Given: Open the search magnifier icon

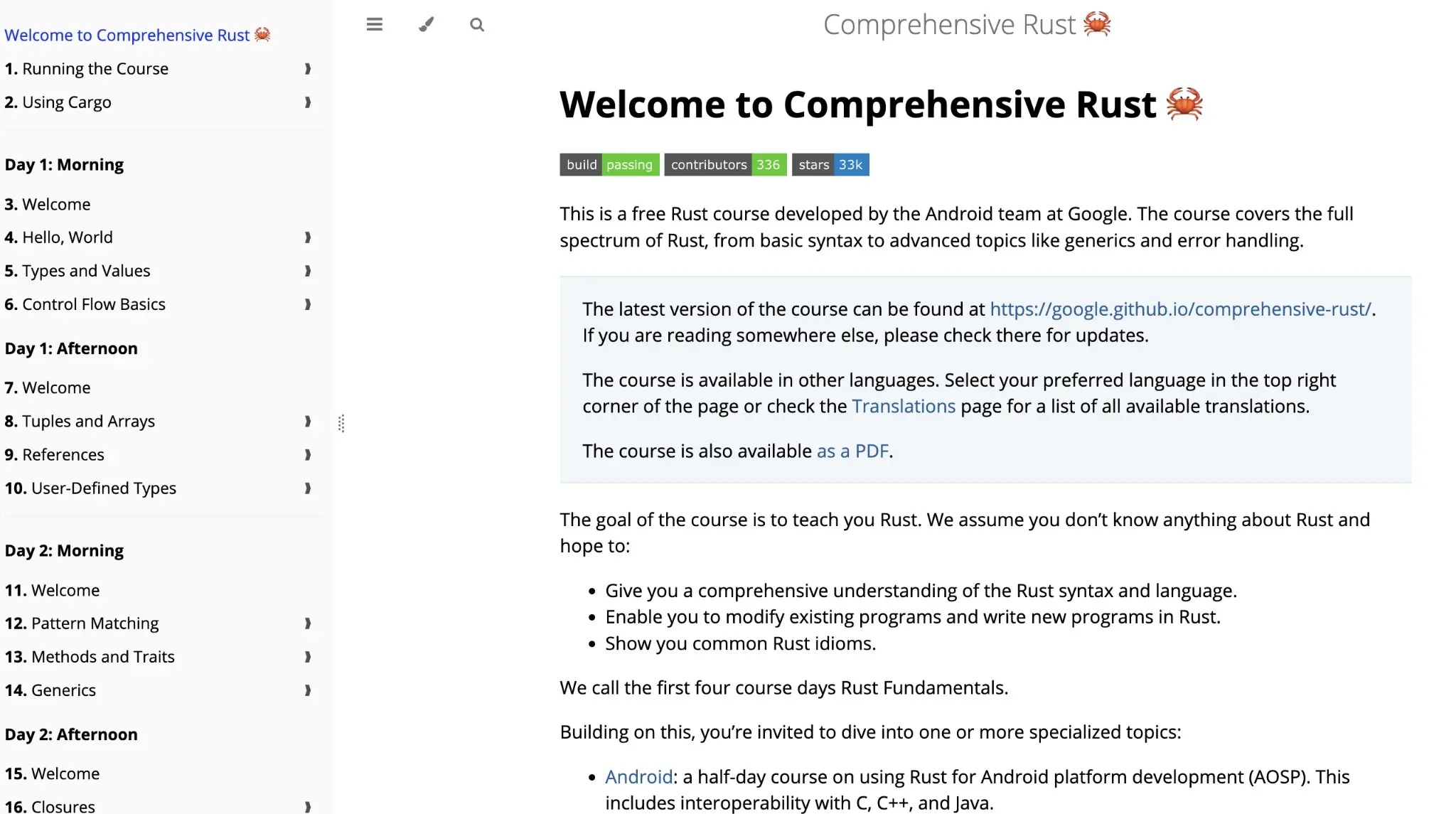Looking at the screenshot, I should [x=477, y=25].
